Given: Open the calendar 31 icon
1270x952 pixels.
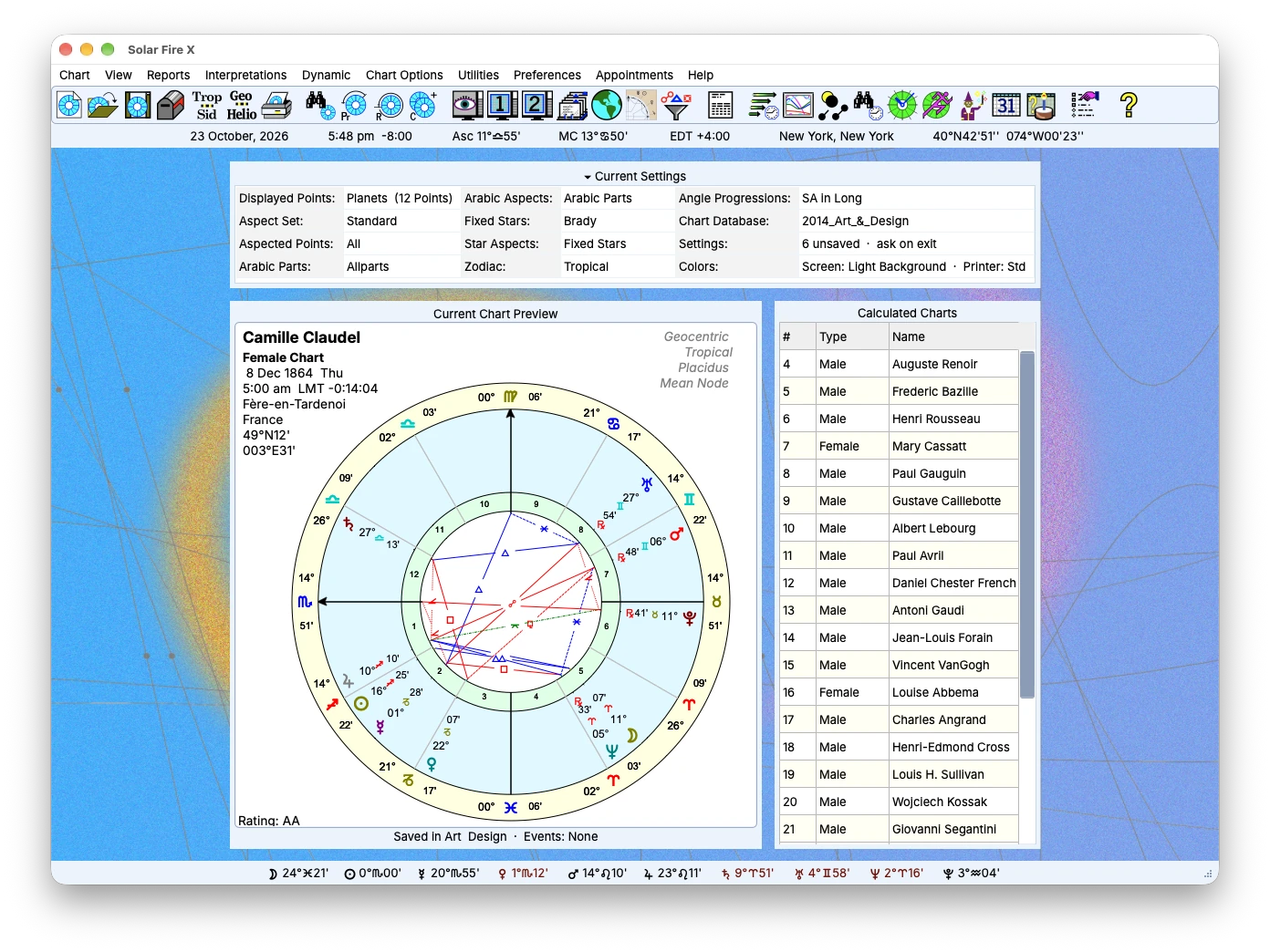Looking at the screenshot, I should (1006, 105).
